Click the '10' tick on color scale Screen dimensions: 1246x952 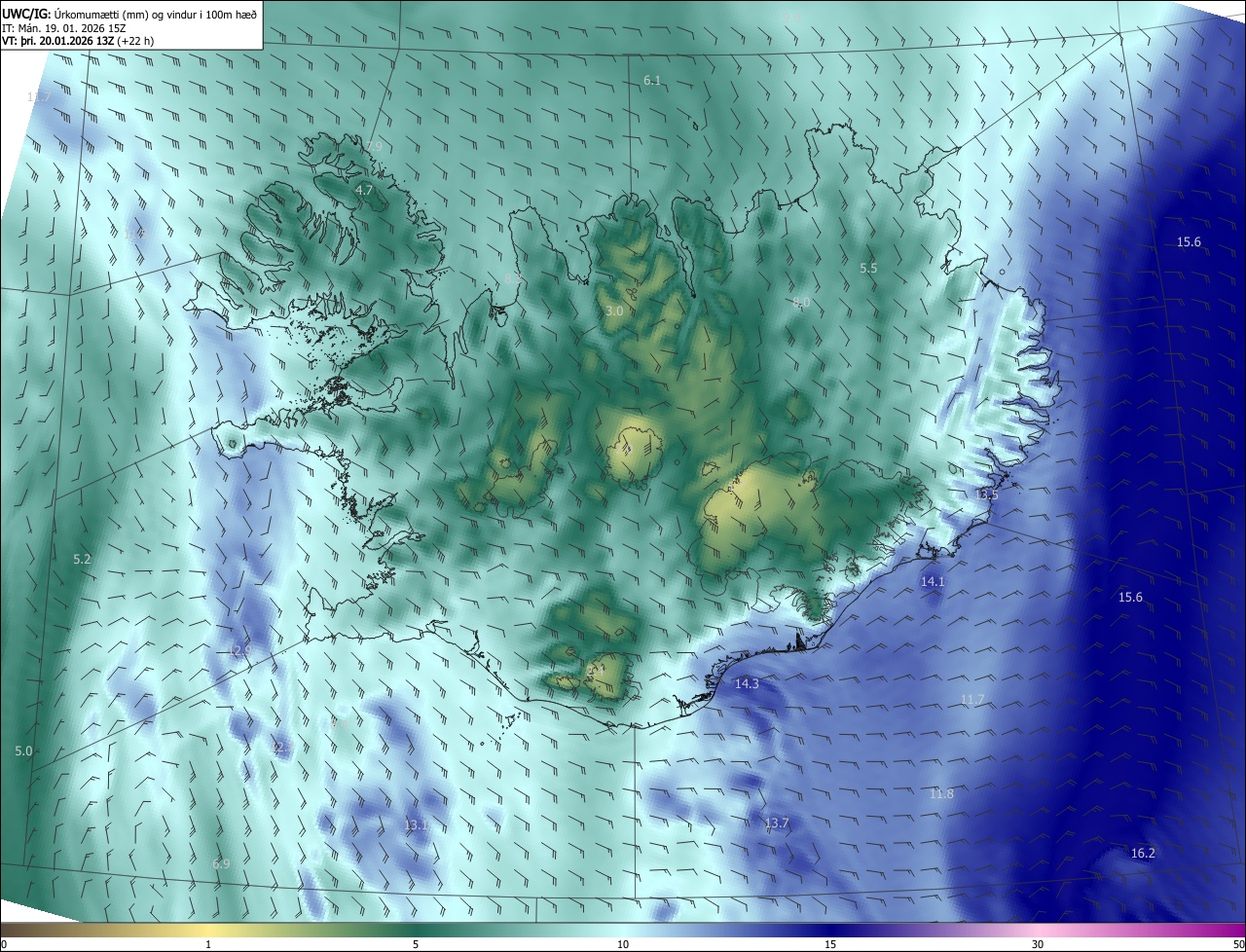coord(623,945)
